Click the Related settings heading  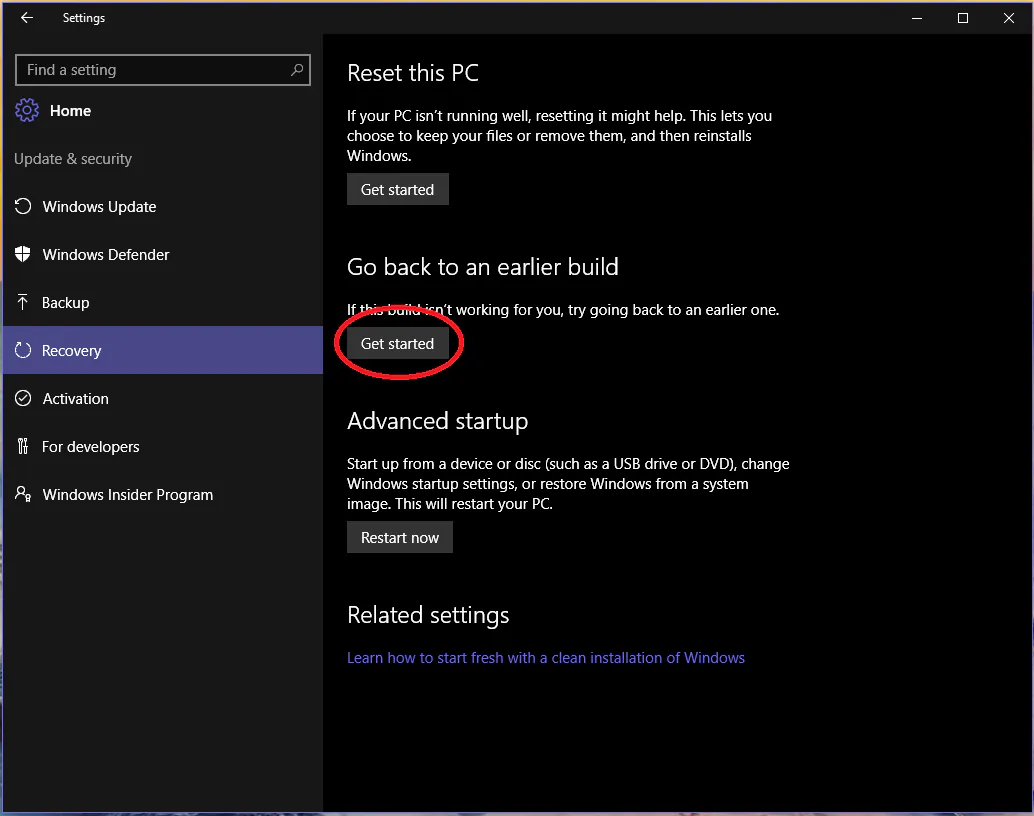click(x=428, y=615)
